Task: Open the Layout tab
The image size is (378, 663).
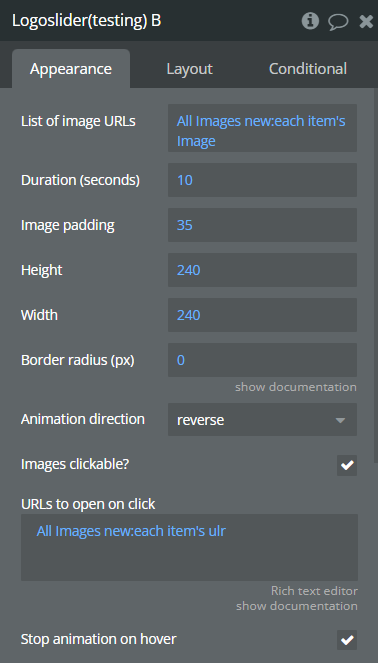Action: click(189, 69)
